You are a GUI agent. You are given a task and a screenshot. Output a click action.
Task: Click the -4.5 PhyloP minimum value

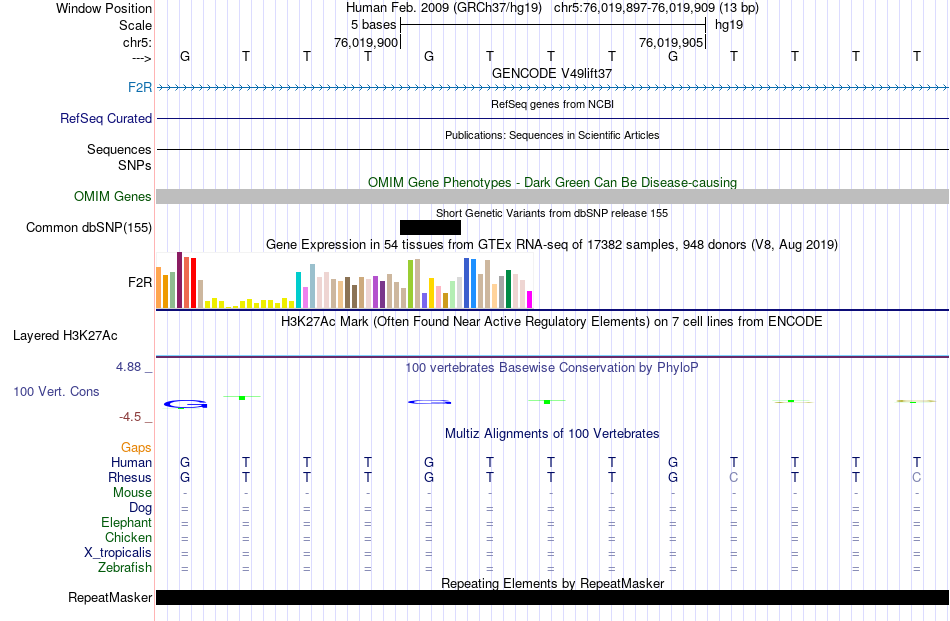(x=130, y=417)
